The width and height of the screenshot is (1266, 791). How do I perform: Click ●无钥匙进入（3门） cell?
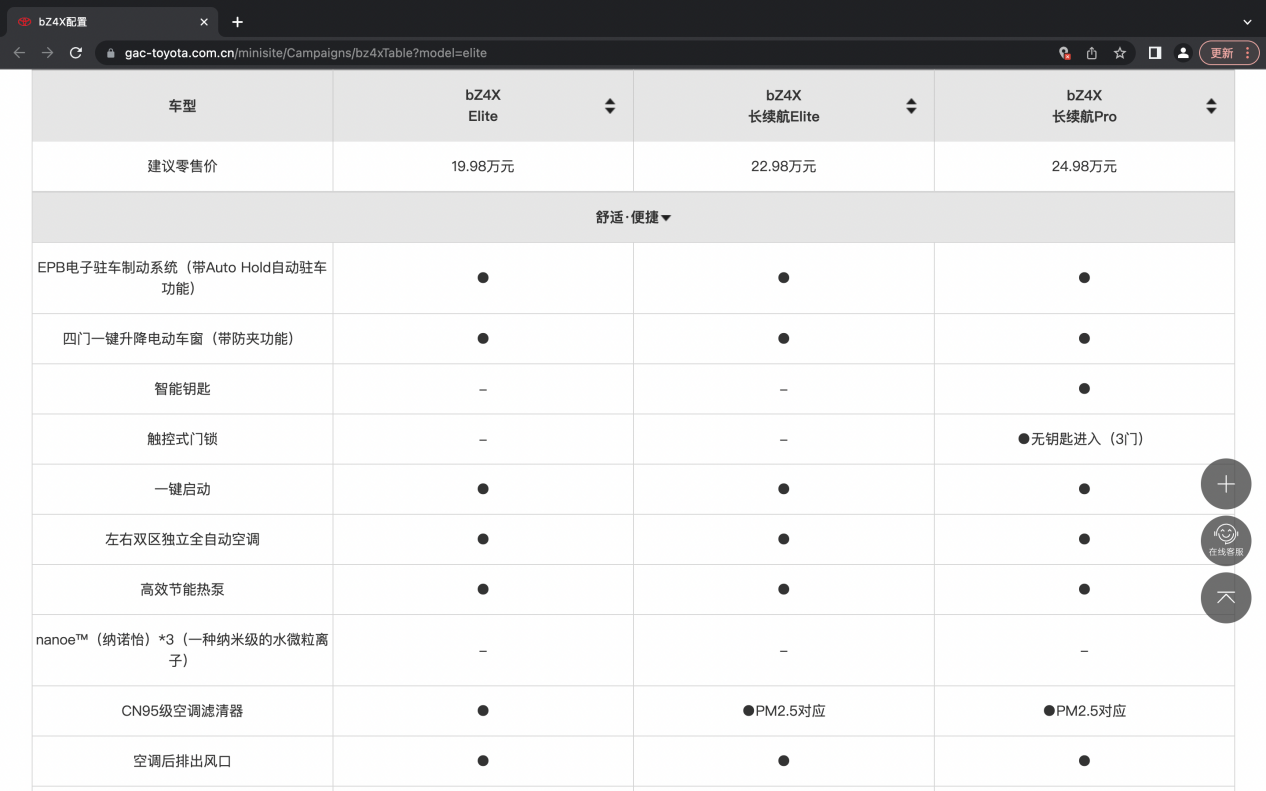(1084, 439)
